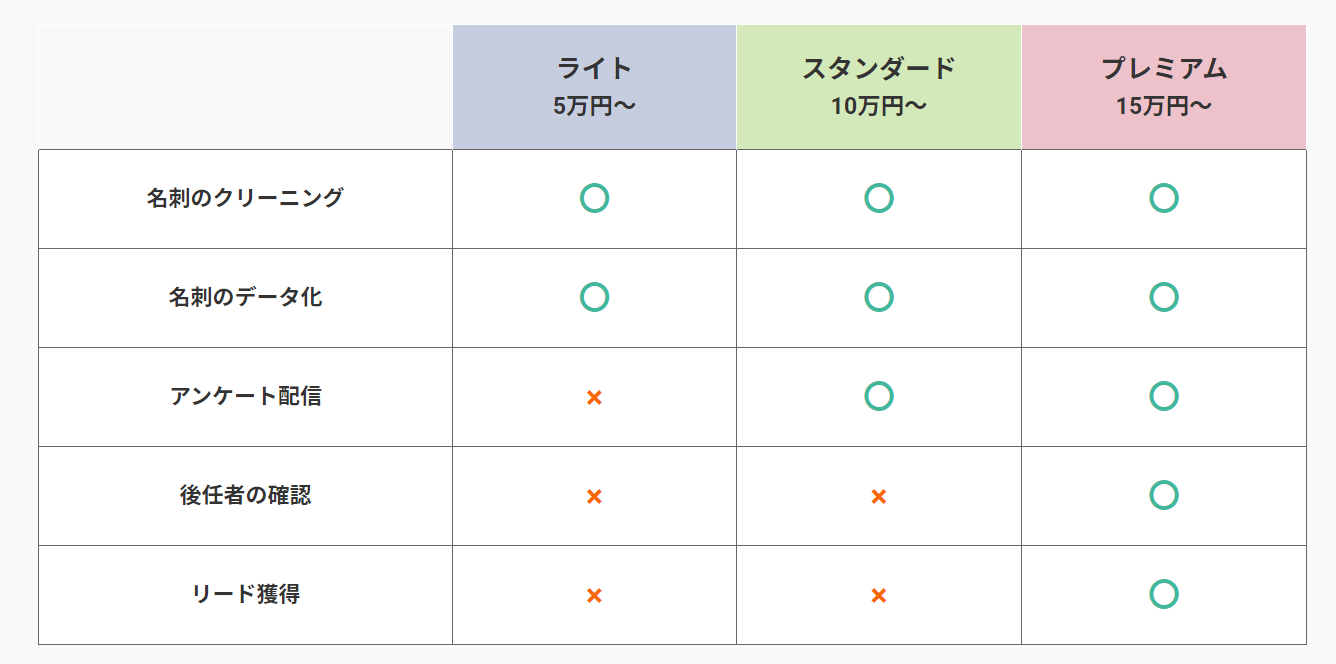
Task: Click circle icon for ライト 名刺のクリーニング
Action: pyautogui.click(x=594, y=198)
